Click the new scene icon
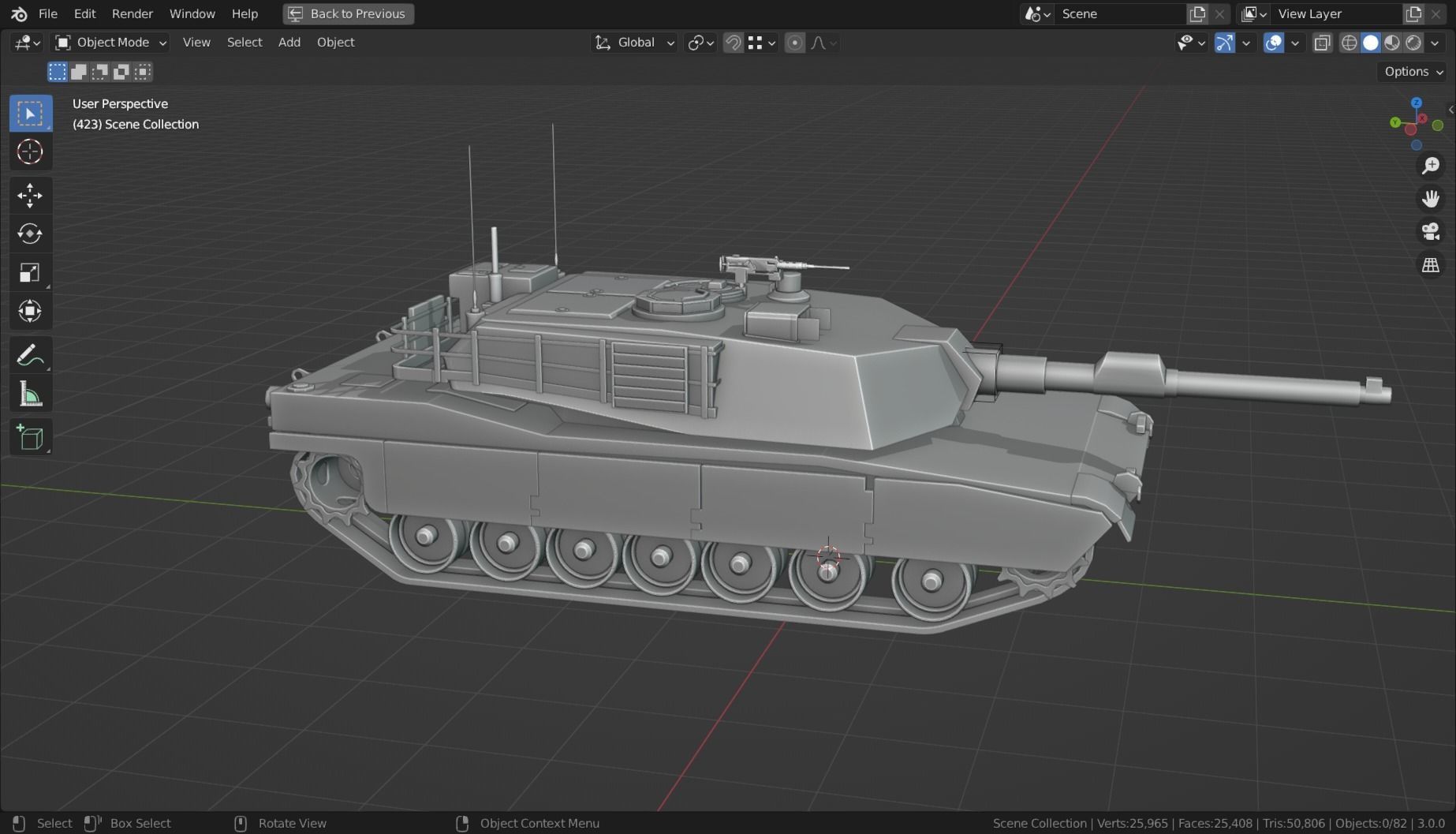Screen dimensions: 1456x834 1197,13
